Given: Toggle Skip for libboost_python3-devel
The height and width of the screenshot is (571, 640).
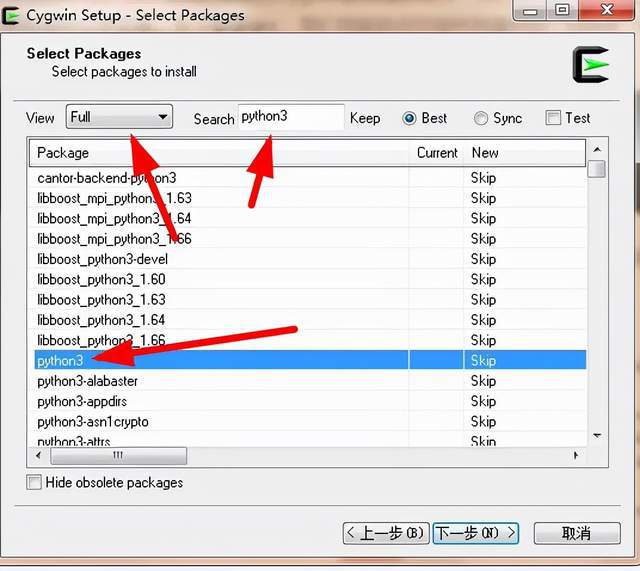Looking at the screenshot, I should pos(483,259).
